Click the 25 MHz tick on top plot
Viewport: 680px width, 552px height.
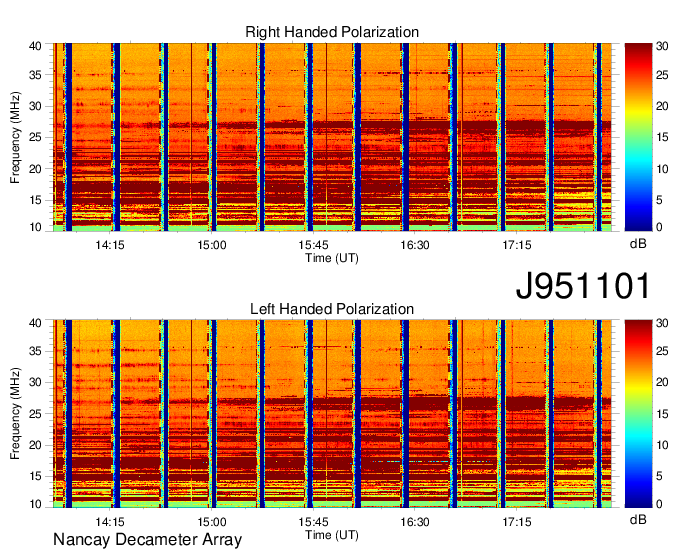[35, 137]
